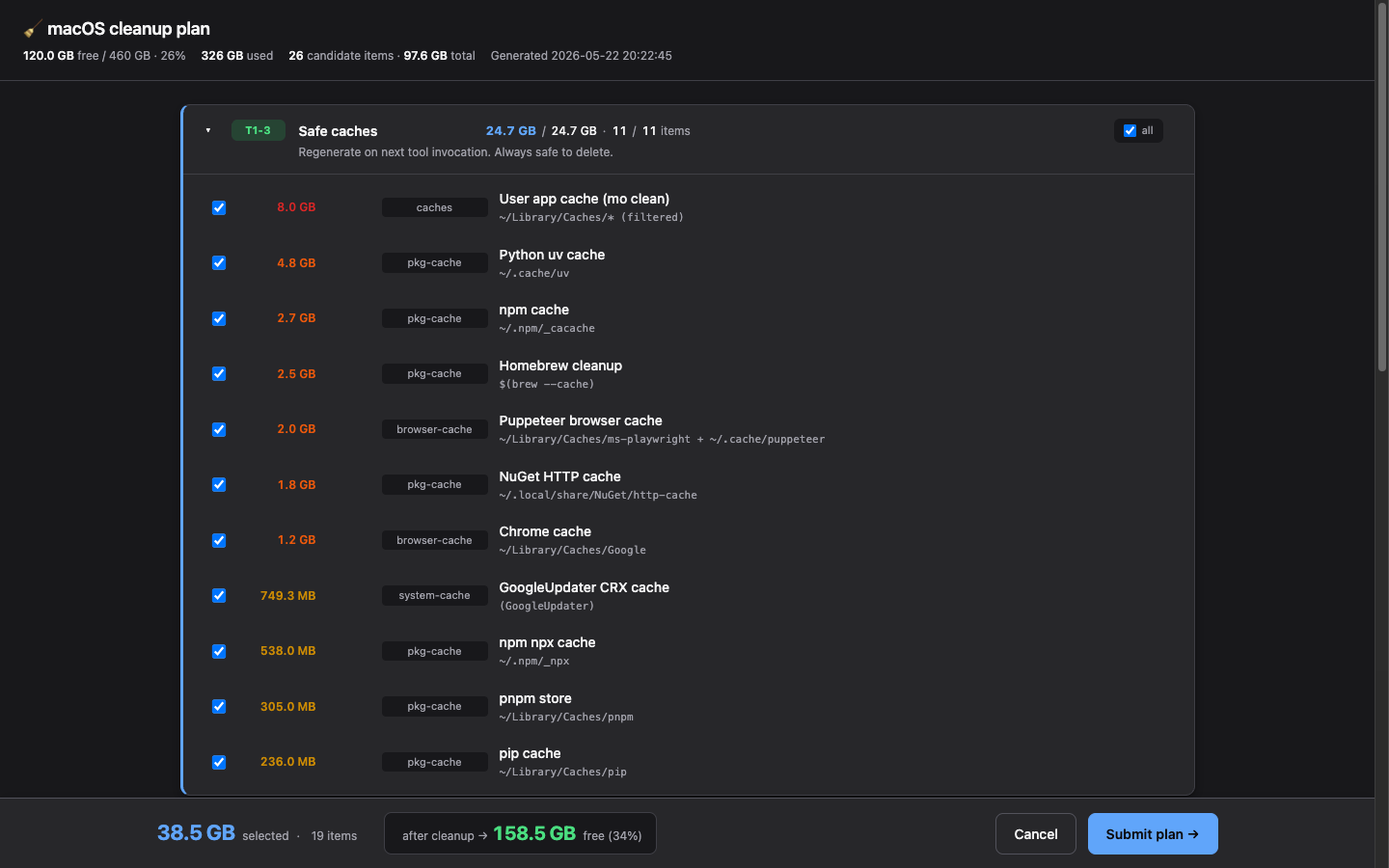Click Submit plan button

click(x=1153, y=834)
